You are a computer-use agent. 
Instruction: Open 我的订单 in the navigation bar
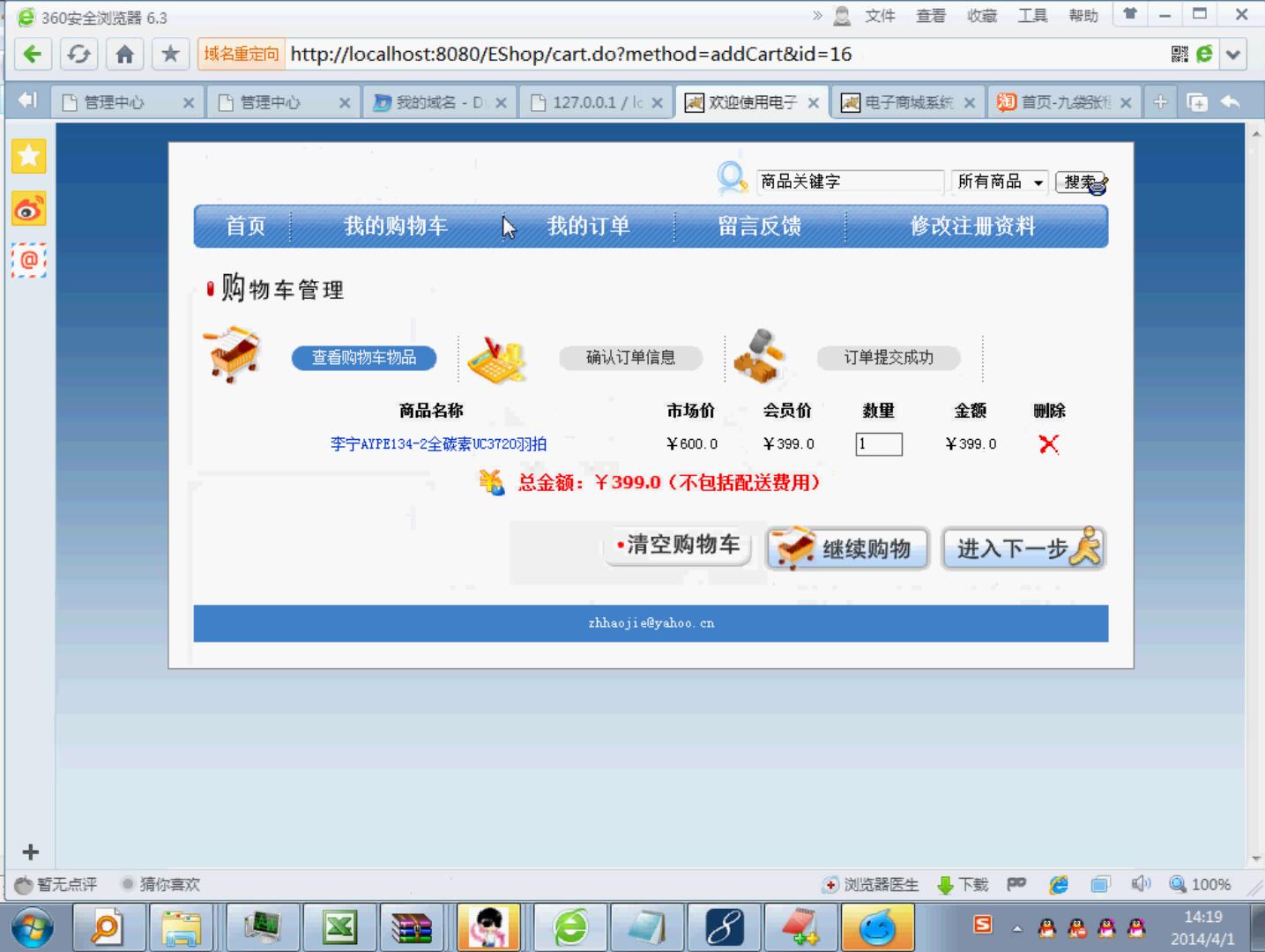coord(588,227)
